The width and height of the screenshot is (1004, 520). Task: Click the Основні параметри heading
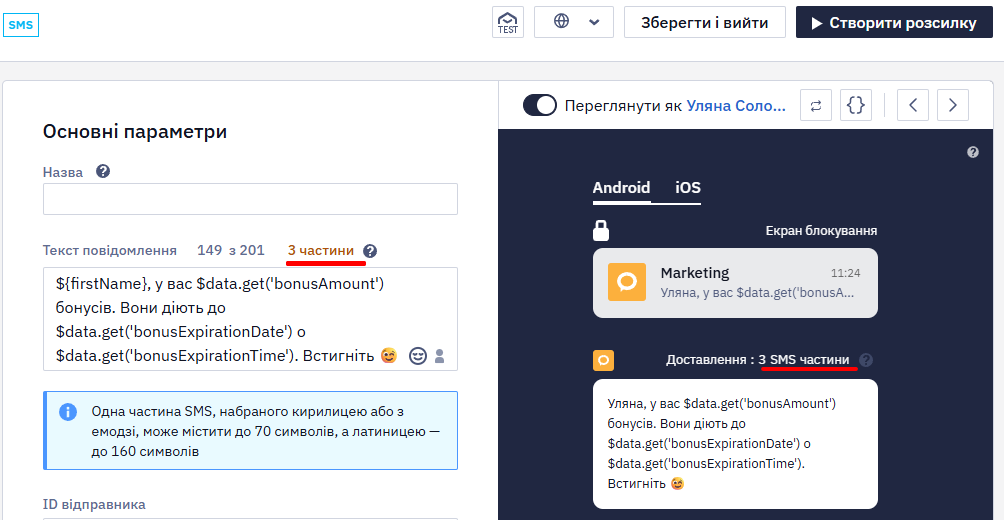point(135,131)
